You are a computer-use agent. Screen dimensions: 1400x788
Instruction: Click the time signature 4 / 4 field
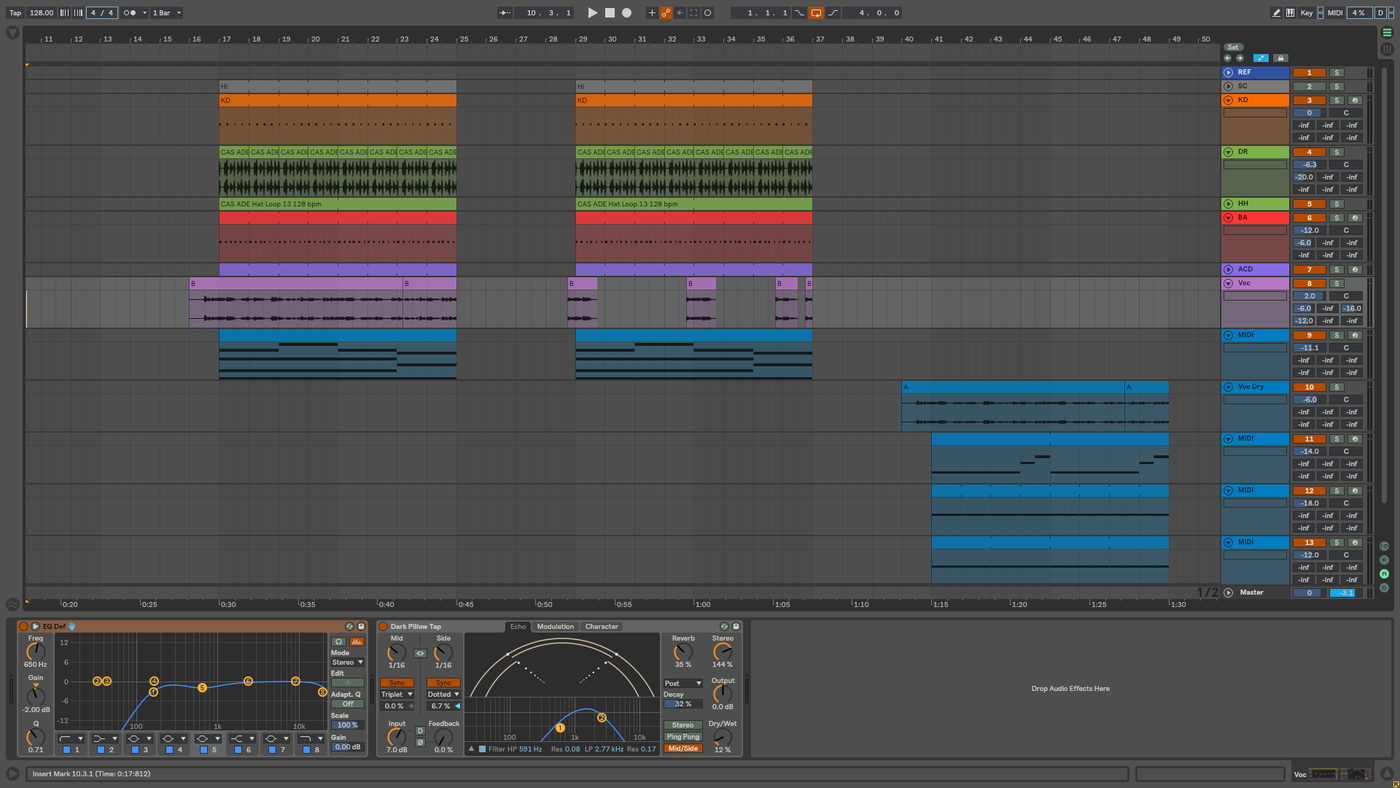(x=101, y=13)
